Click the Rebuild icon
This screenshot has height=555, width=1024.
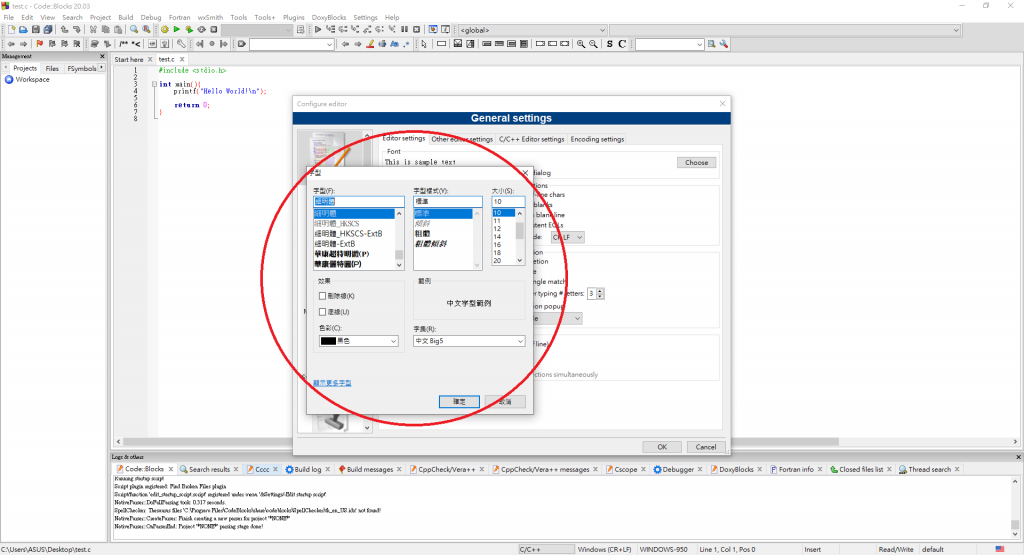pyautogui.click(x=201, y=29)
